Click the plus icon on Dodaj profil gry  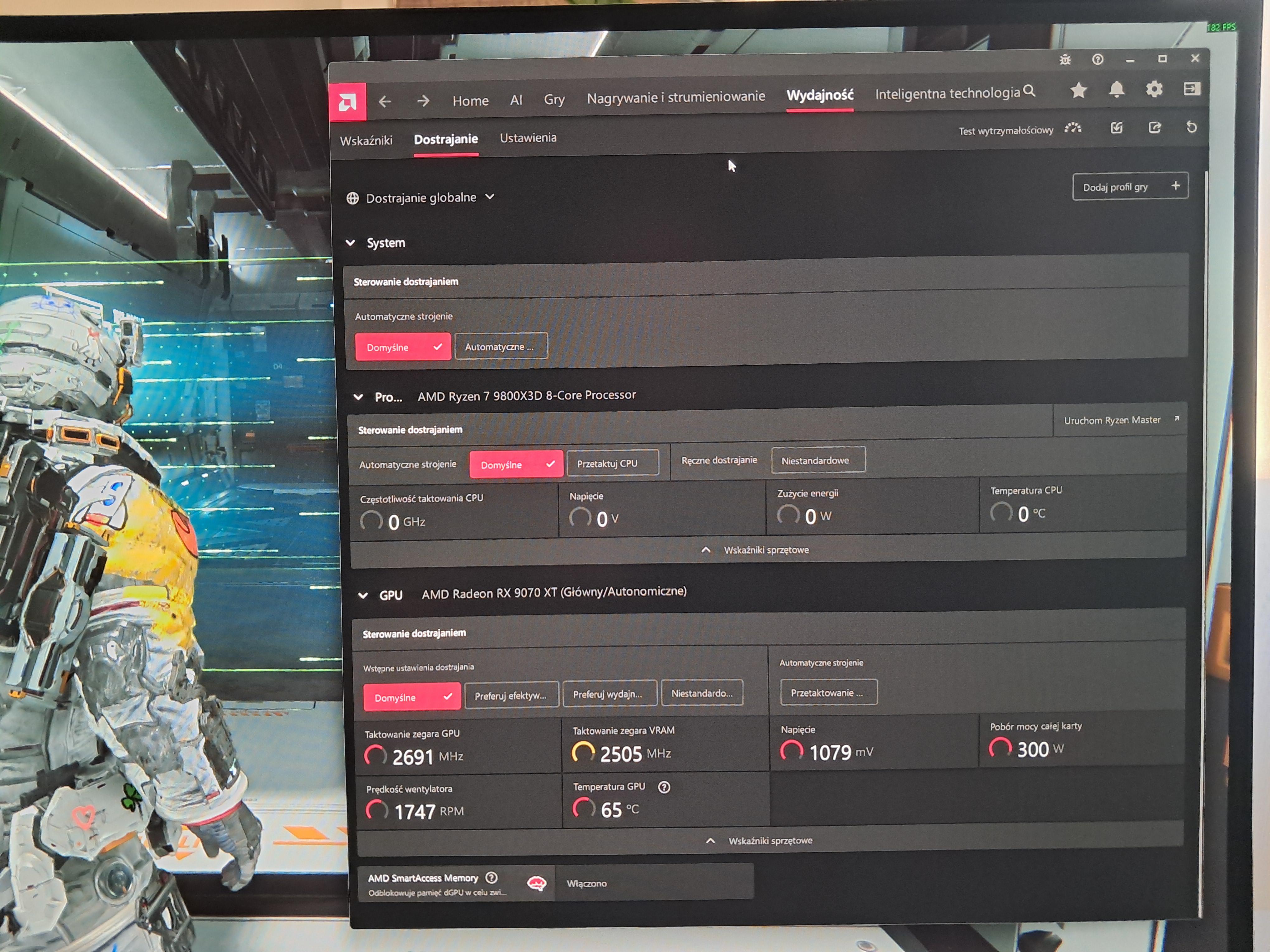click(x=1176, y=185)
